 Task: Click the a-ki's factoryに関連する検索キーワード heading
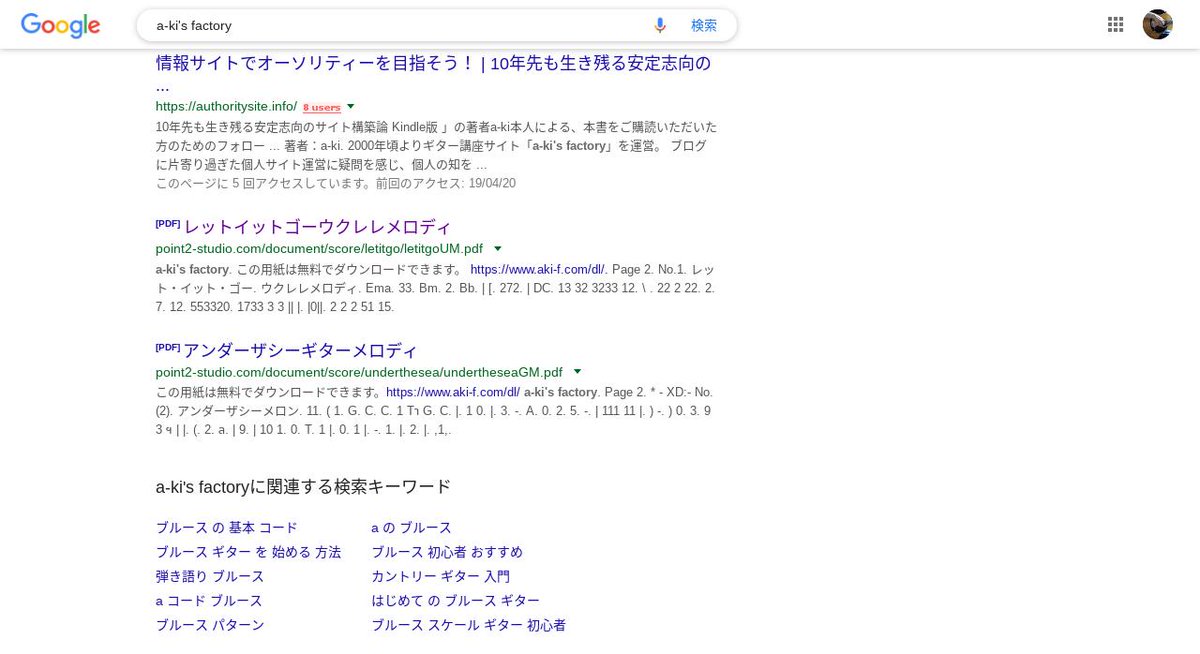click(303, 487)
